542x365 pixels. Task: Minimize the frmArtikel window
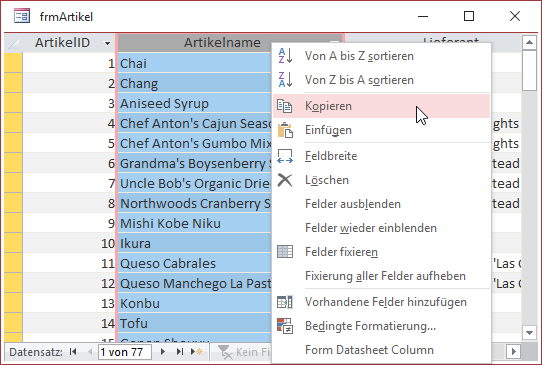[423, 16]
